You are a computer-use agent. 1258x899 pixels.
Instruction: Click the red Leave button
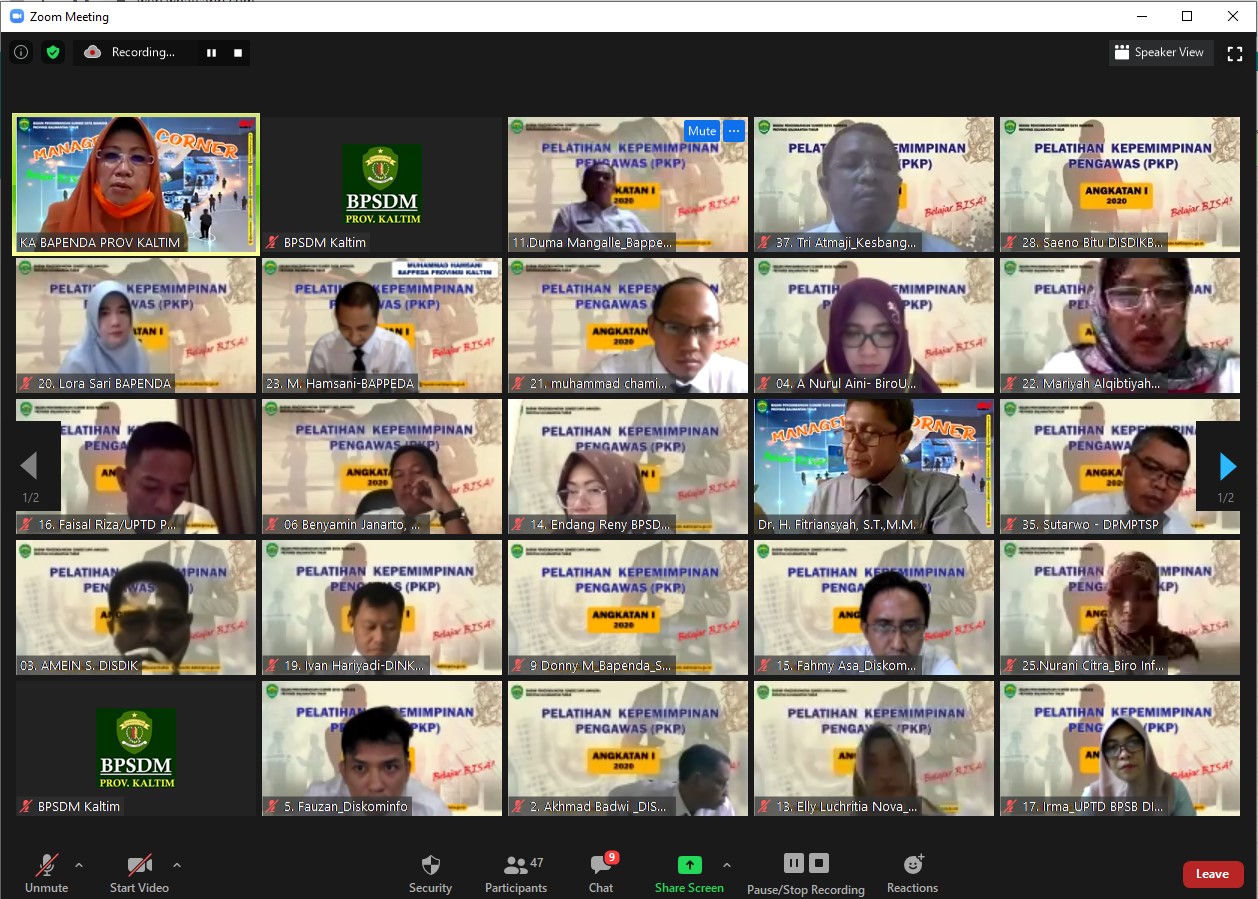pyautogui.click(x=1212, y=874)
